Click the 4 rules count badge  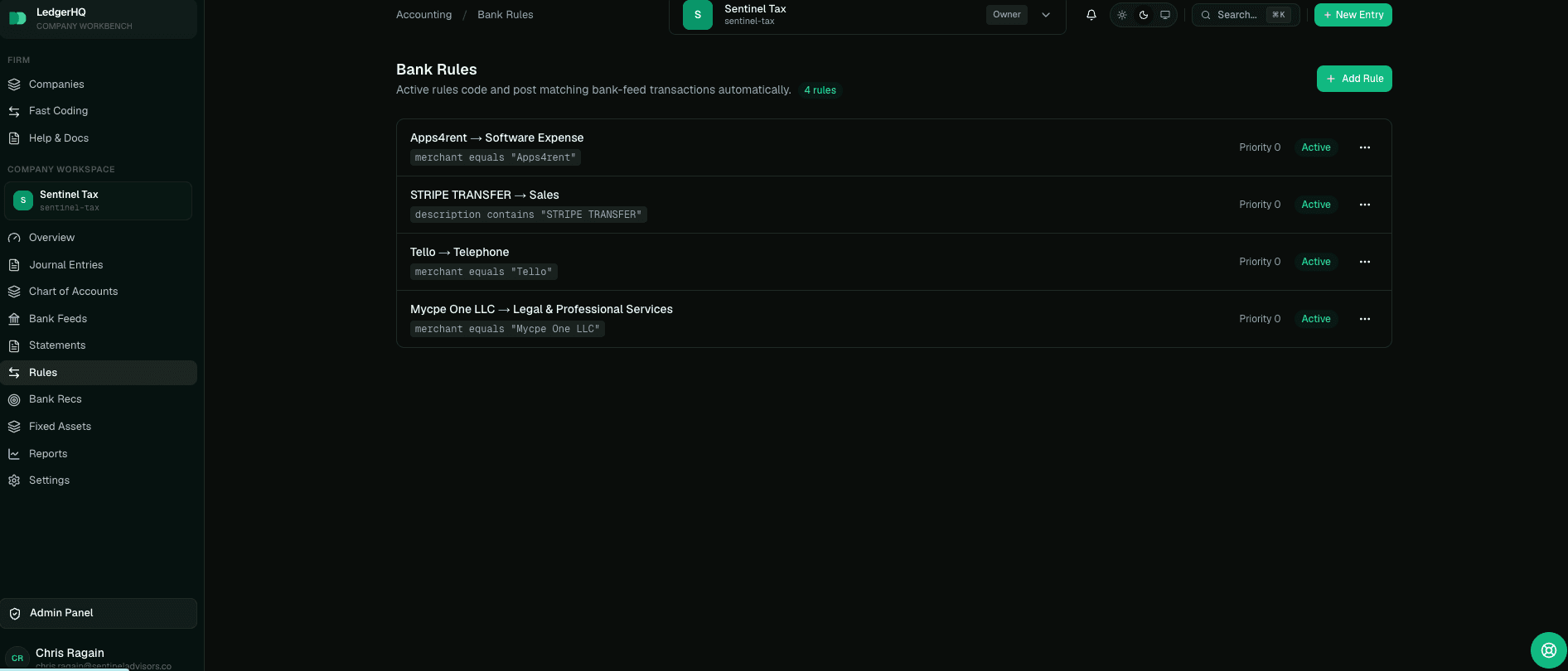(820, 90)
